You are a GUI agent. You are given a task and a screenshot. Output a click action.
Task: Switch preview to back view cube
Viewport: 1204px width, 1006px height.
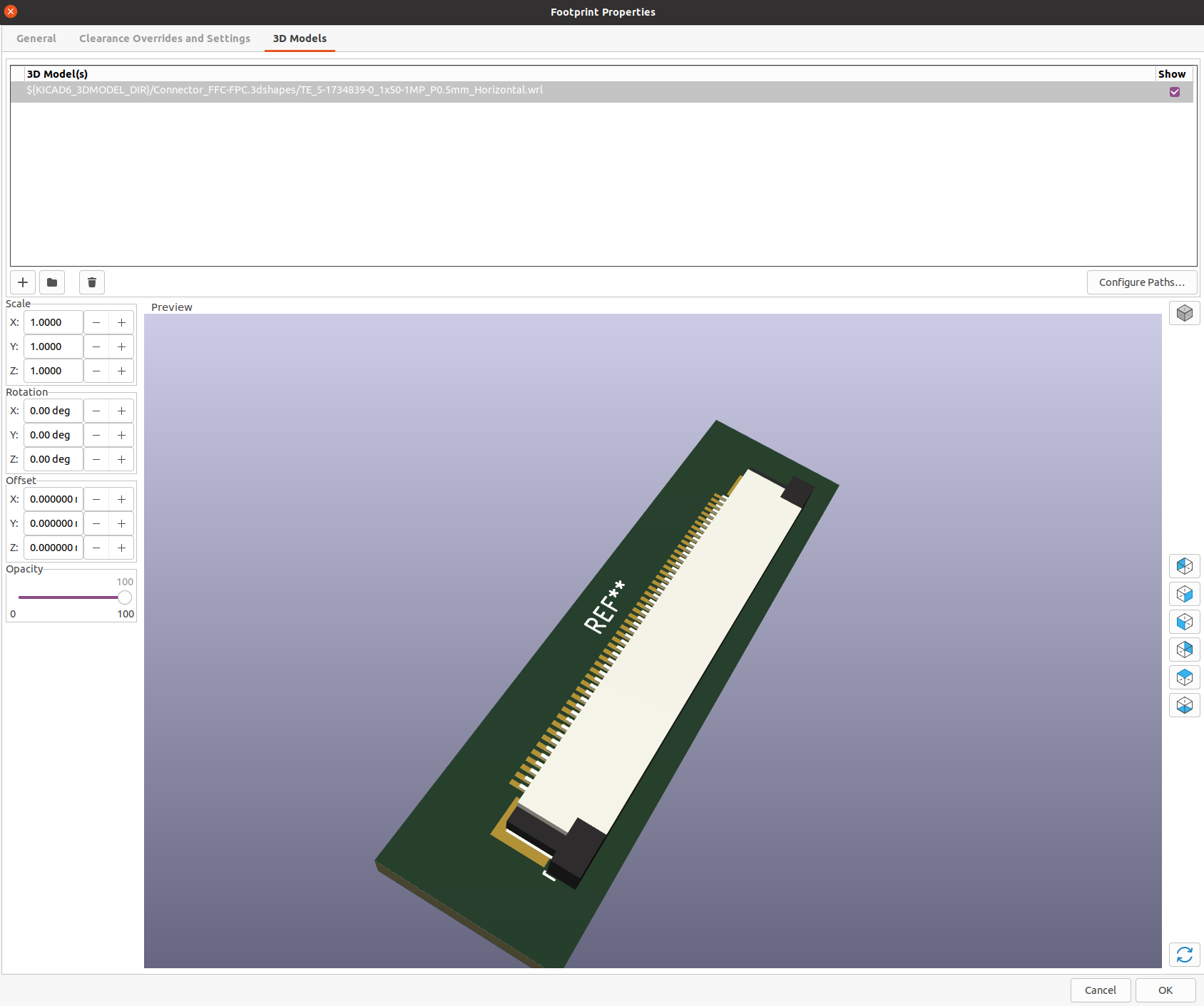coord(1184,650)
